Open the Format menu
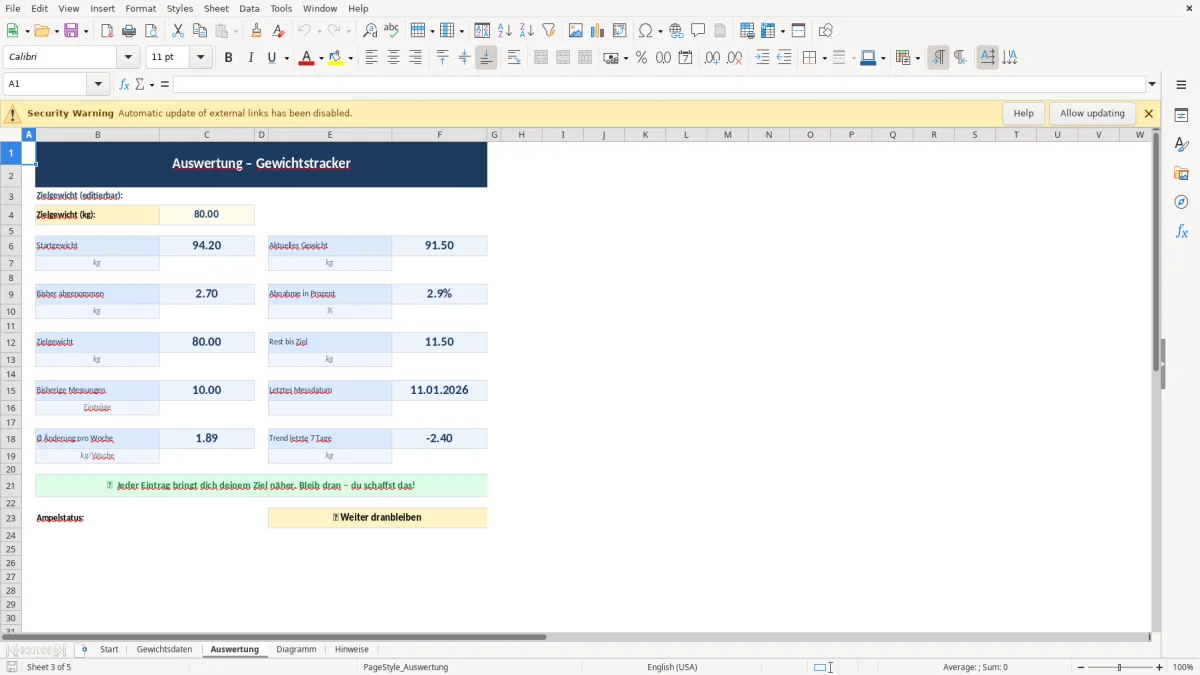 [141, 8]
